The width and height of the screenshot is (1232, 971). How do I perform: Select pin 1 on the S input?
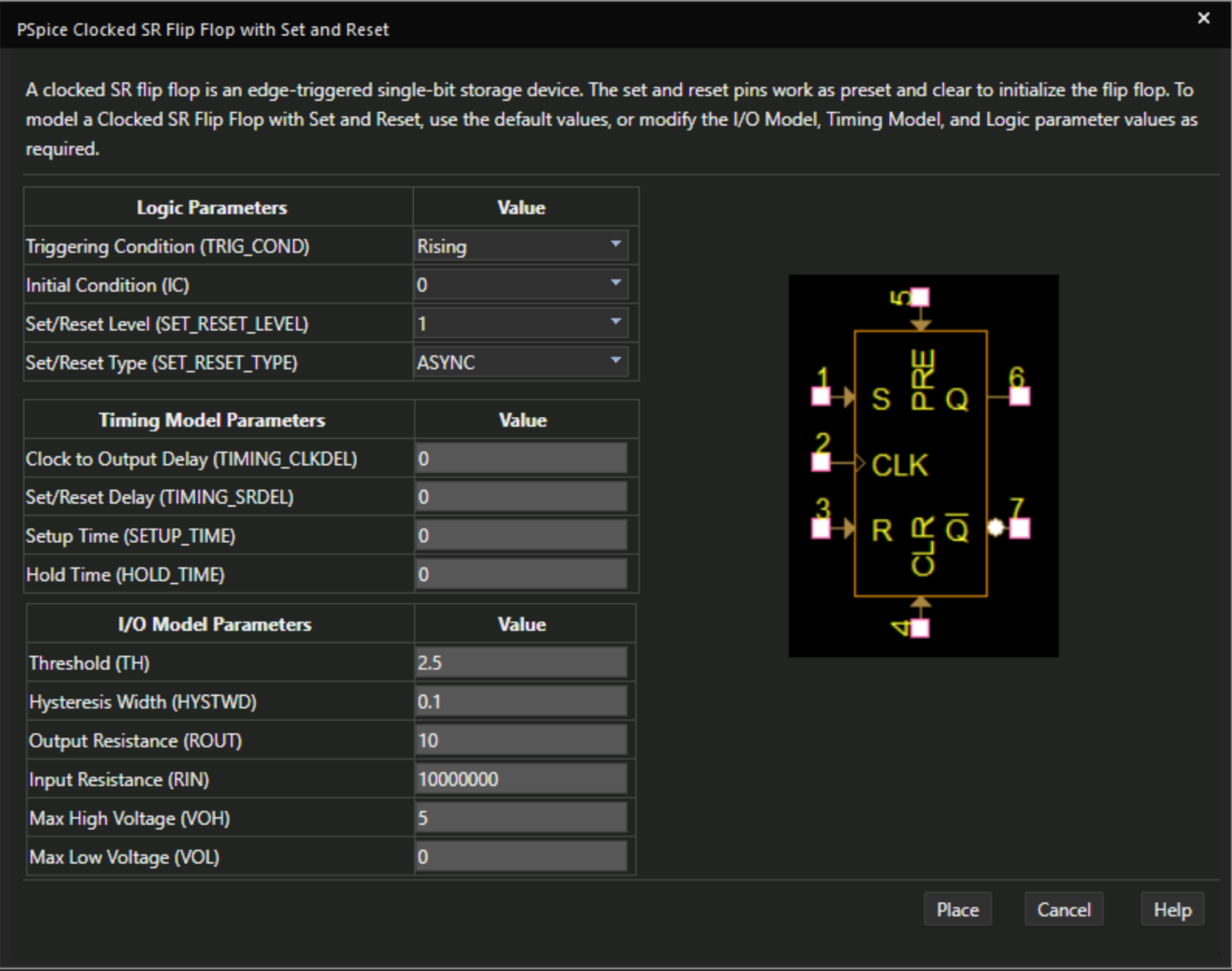[x=821, y=395]
